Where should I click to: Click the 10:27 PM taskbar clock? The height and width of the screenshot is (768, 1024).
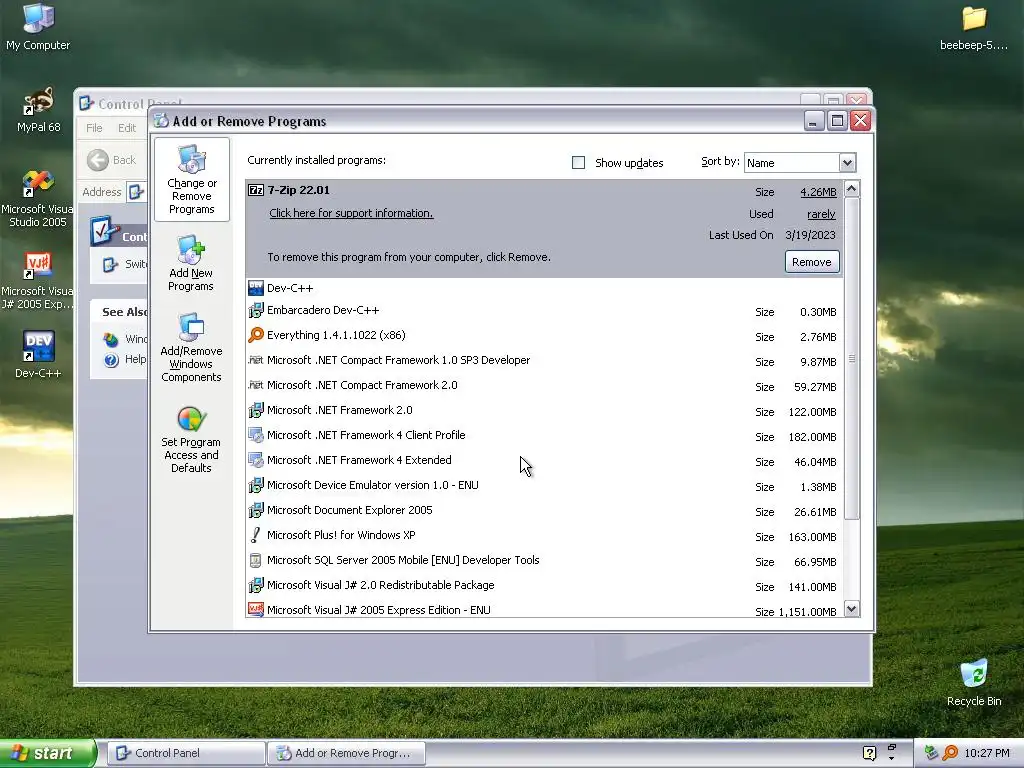[987, 753]
